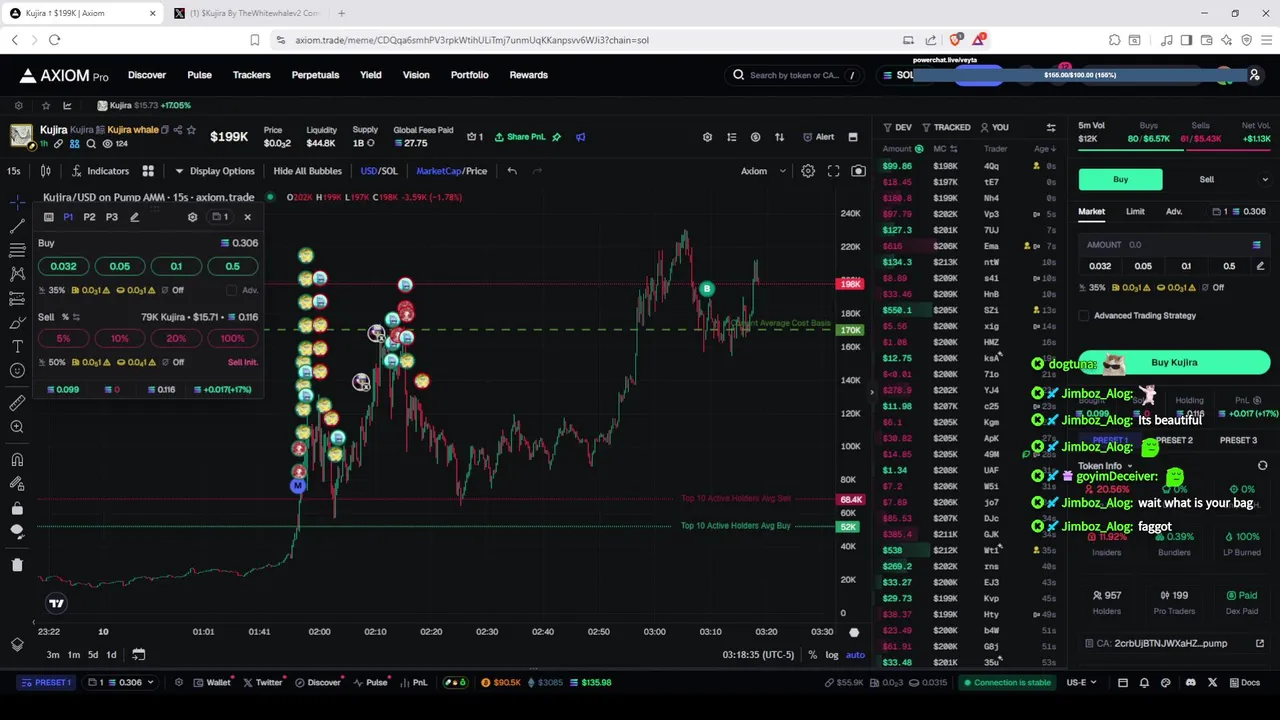1280x720 pixels.
Task: Open trades table filter settings icon
Action: 1051,128
